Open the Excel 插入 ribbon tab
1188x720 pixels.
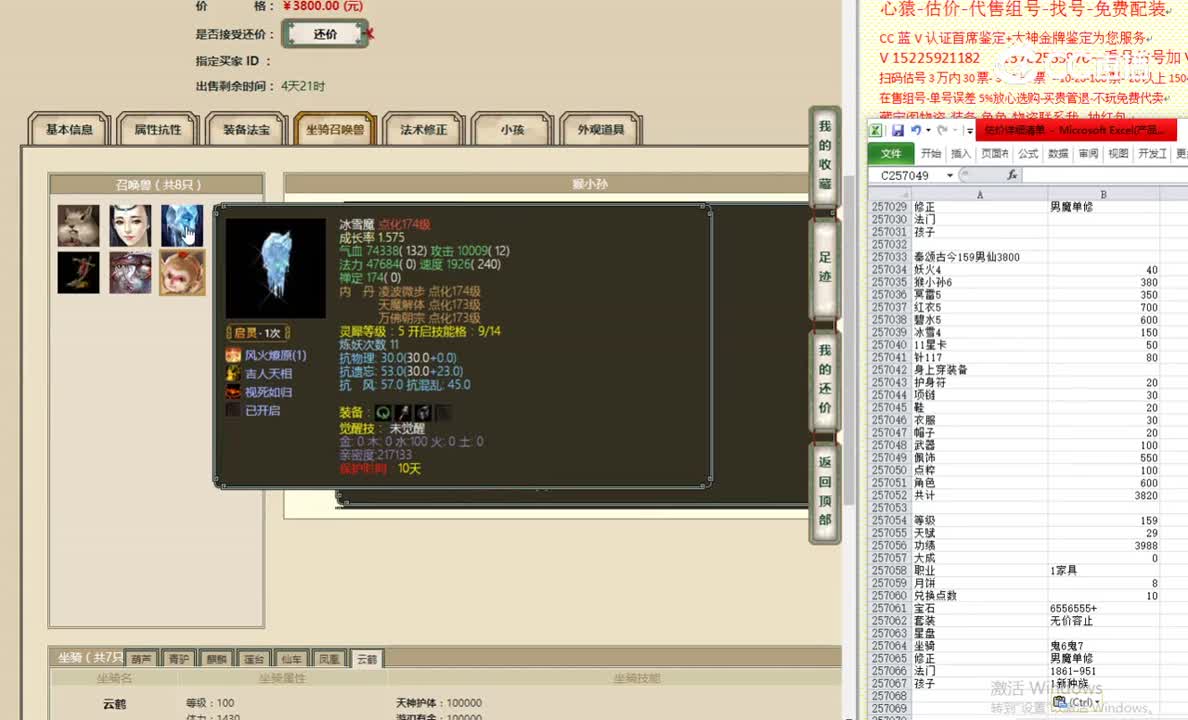961,153
